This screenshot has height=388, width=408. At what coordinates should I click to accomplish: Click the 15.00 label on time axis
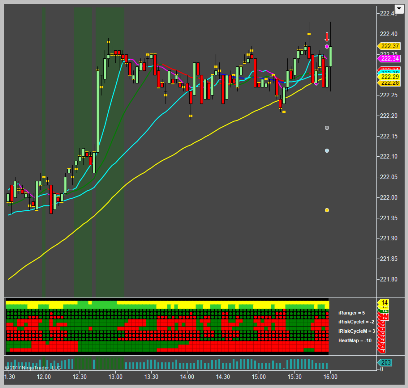coord(259,377)
